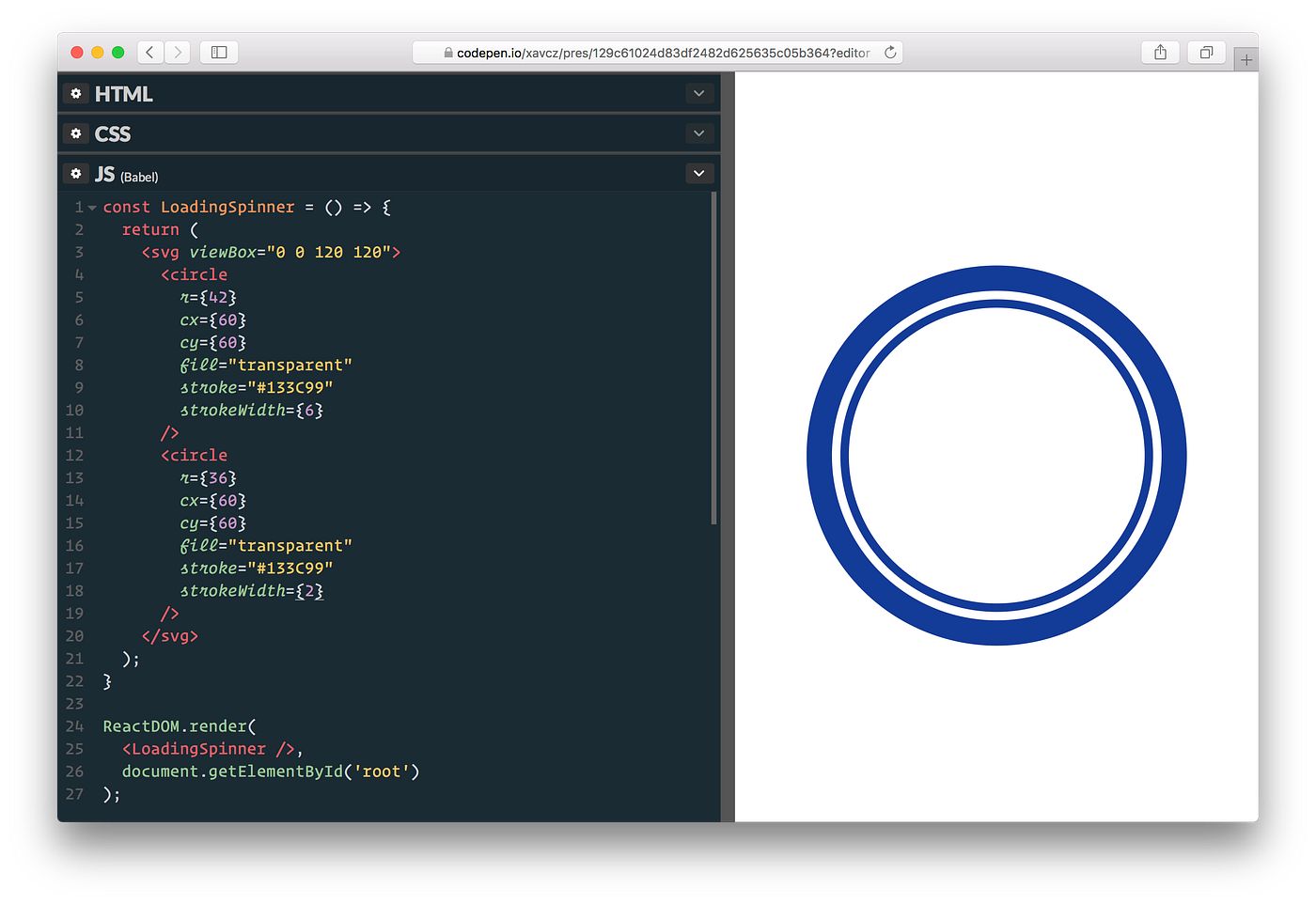Screen dimensions: 1316x904
Task: Open the JS panel settings gear
Action: click(x=75, y=173)
